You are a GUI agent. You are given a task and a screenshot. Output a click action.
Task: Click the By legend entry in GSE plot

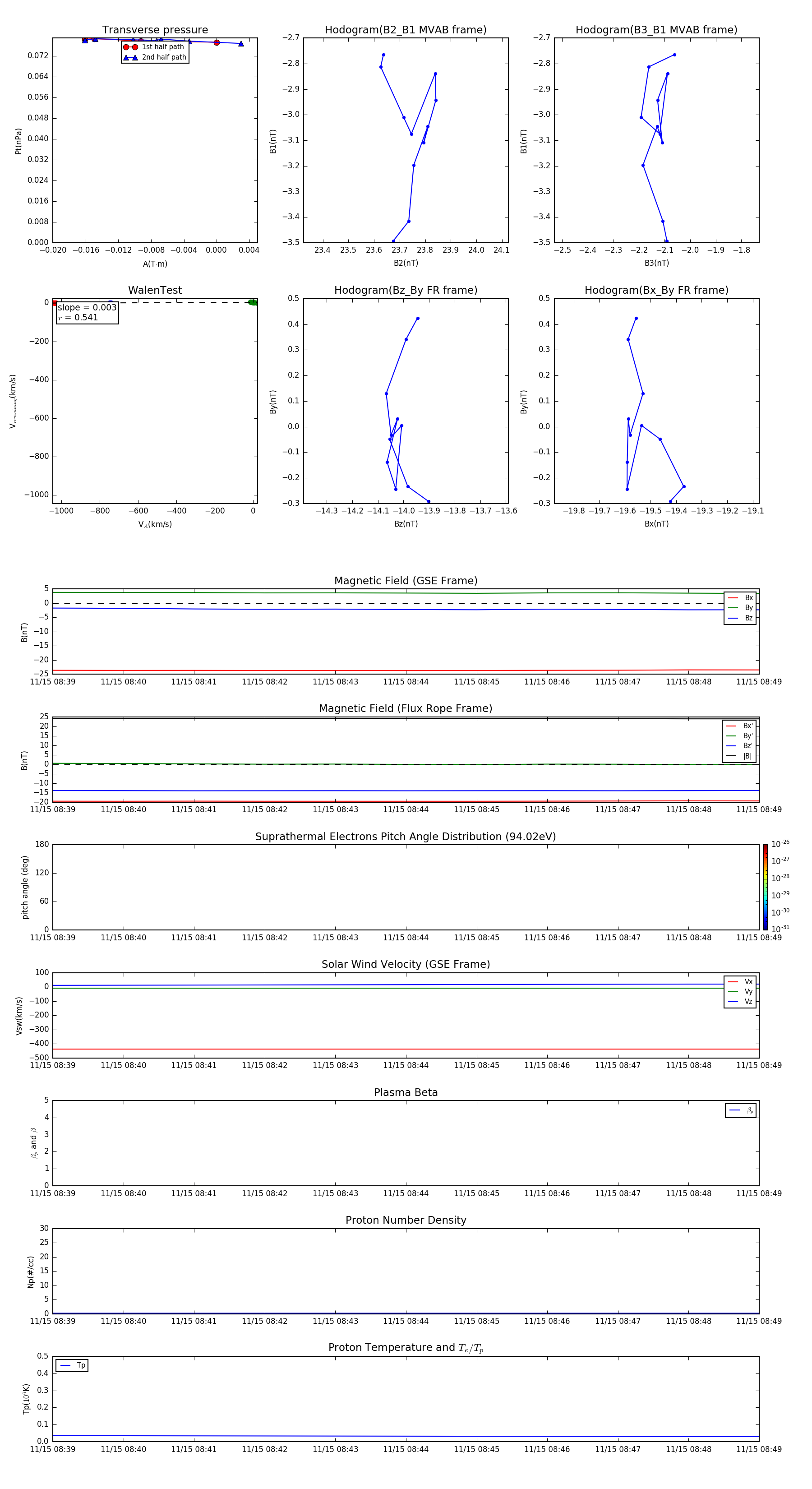tap(740, 607)
